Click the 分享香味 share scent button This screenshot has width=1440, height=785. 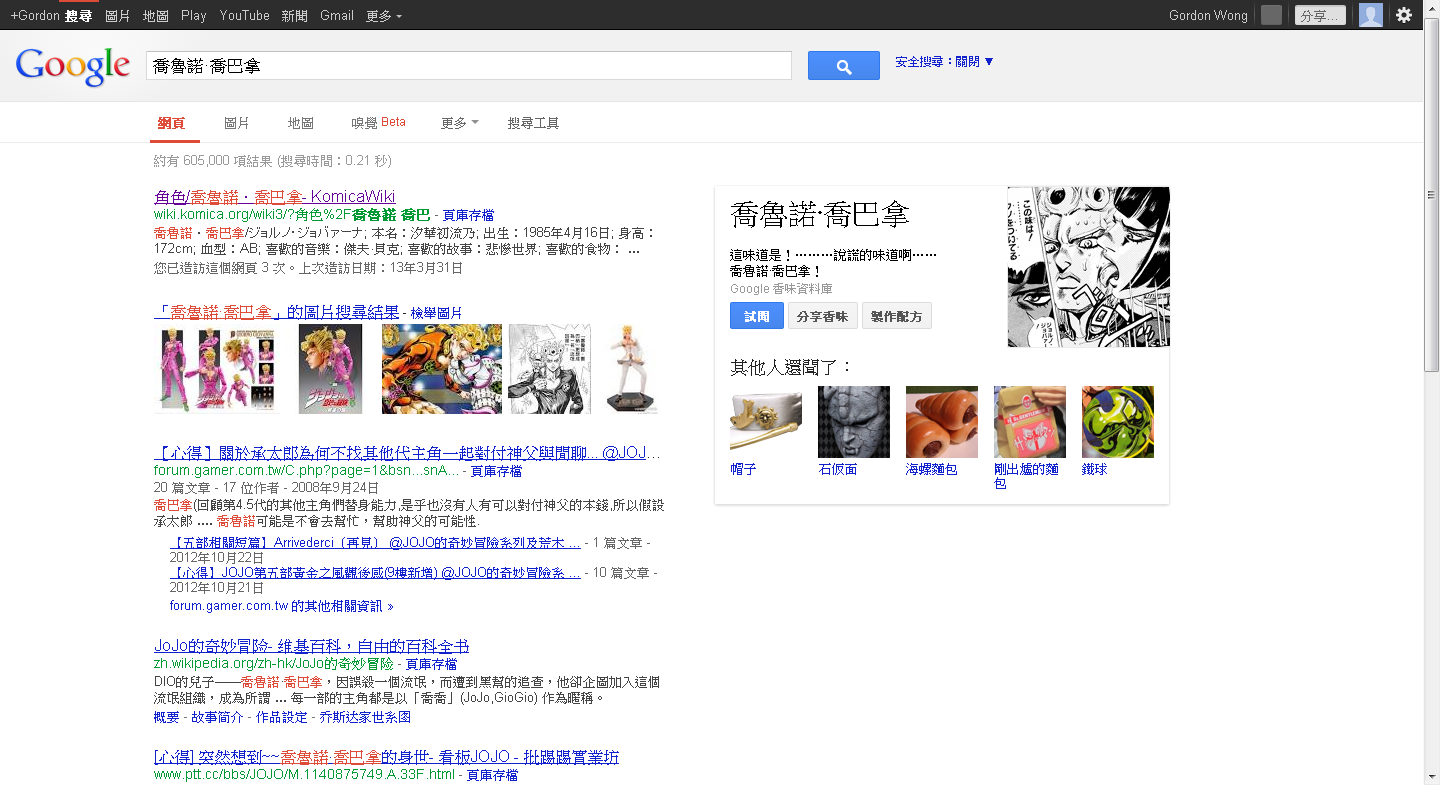[x=823, y=316]
